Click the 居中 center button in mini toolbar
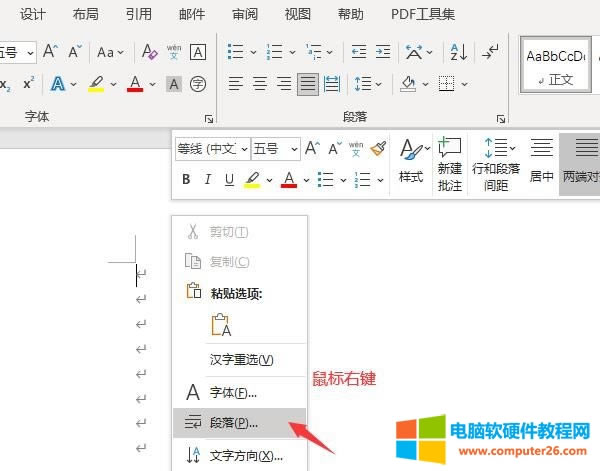Image resolution: width=600 pixels, height=471 pixels. pyautogui.click(x=541, y=162)
